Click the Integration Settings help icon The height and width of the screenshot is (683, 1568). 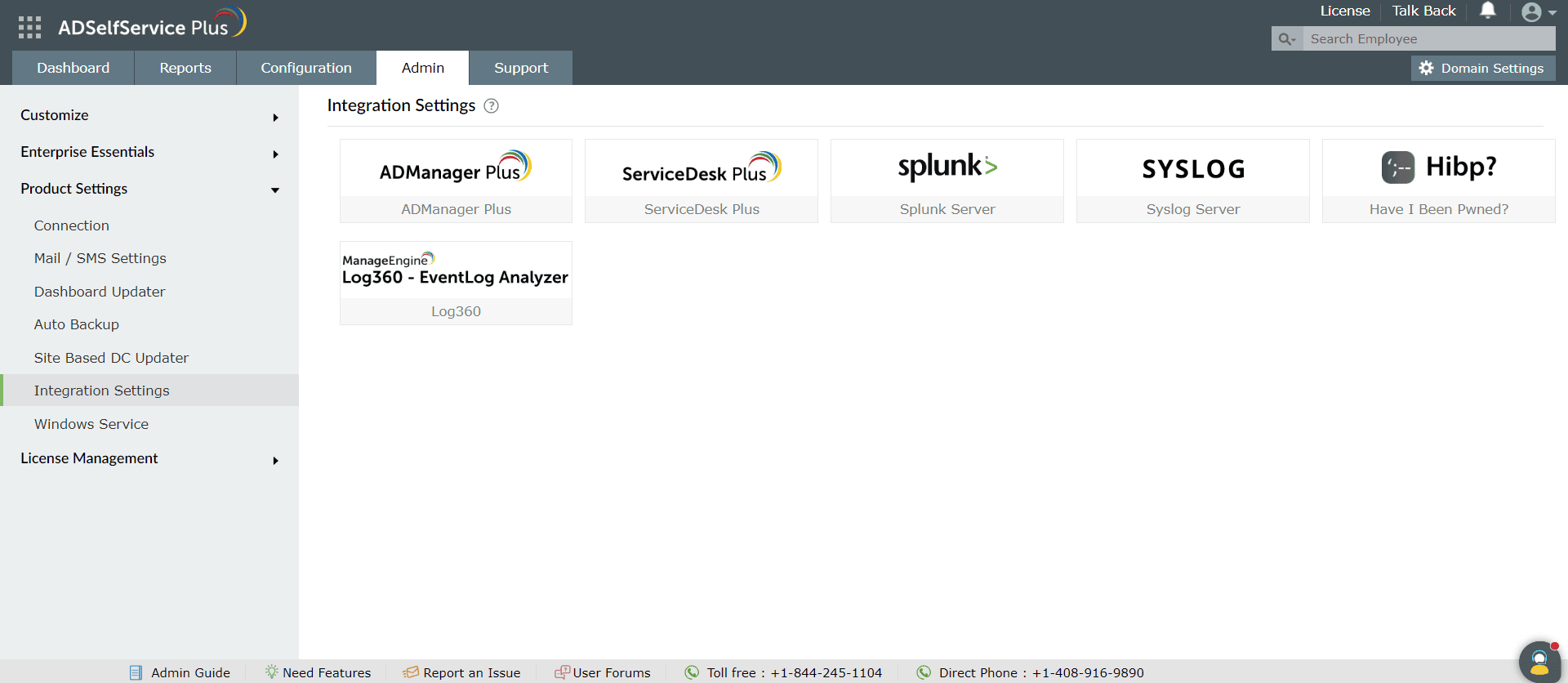pyautogui.click(x=492, y=106)
